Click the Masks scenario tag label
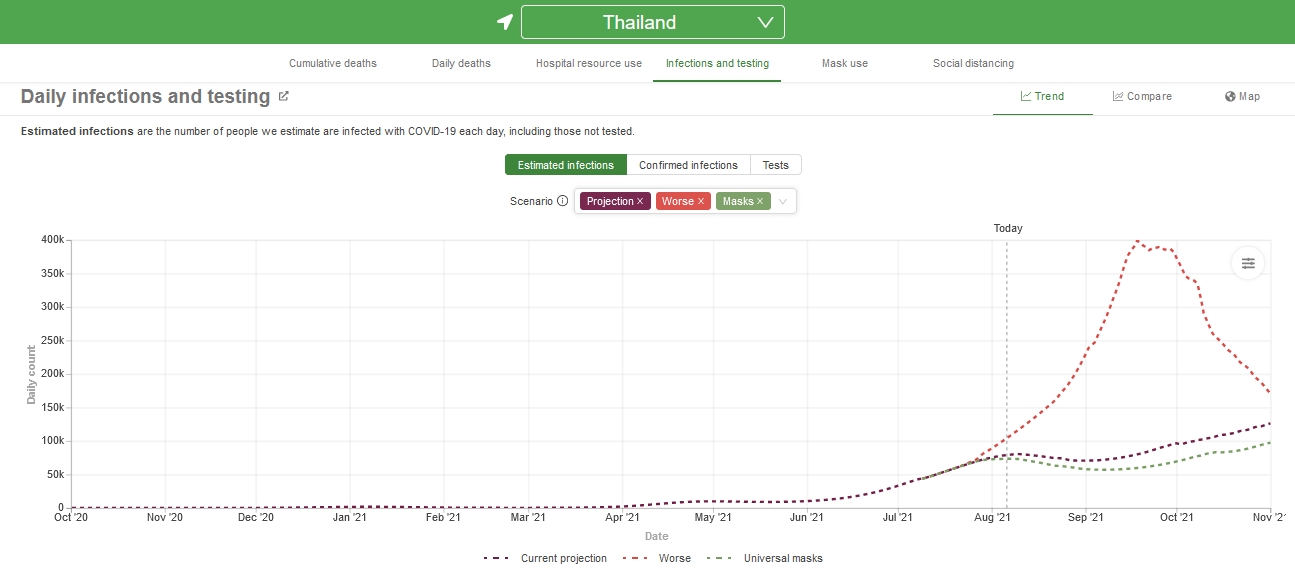The width and height of the screenshot is (1295, 573). [738, 201]
